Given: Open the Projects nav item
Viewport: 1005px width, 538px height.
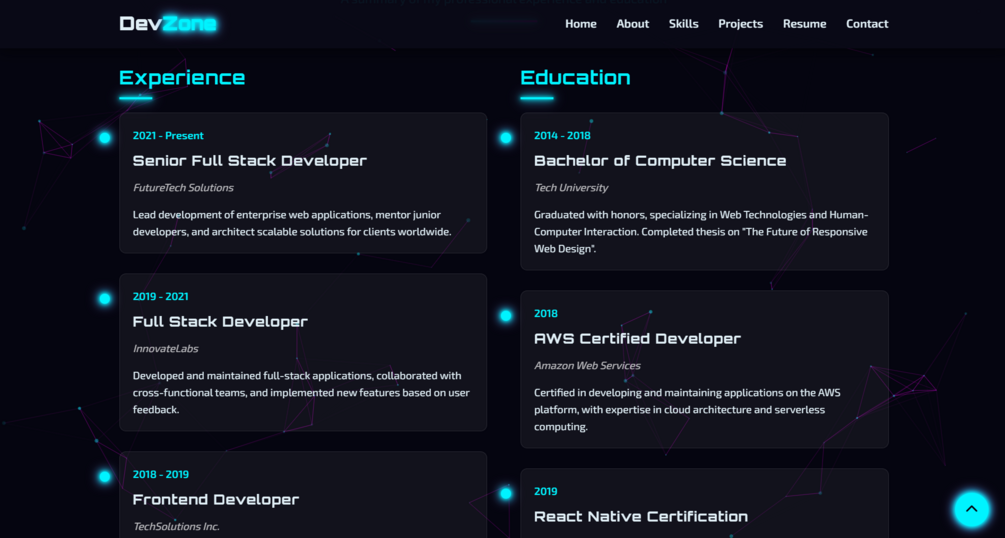Looking at the screenshot, I should pos(740,24).
